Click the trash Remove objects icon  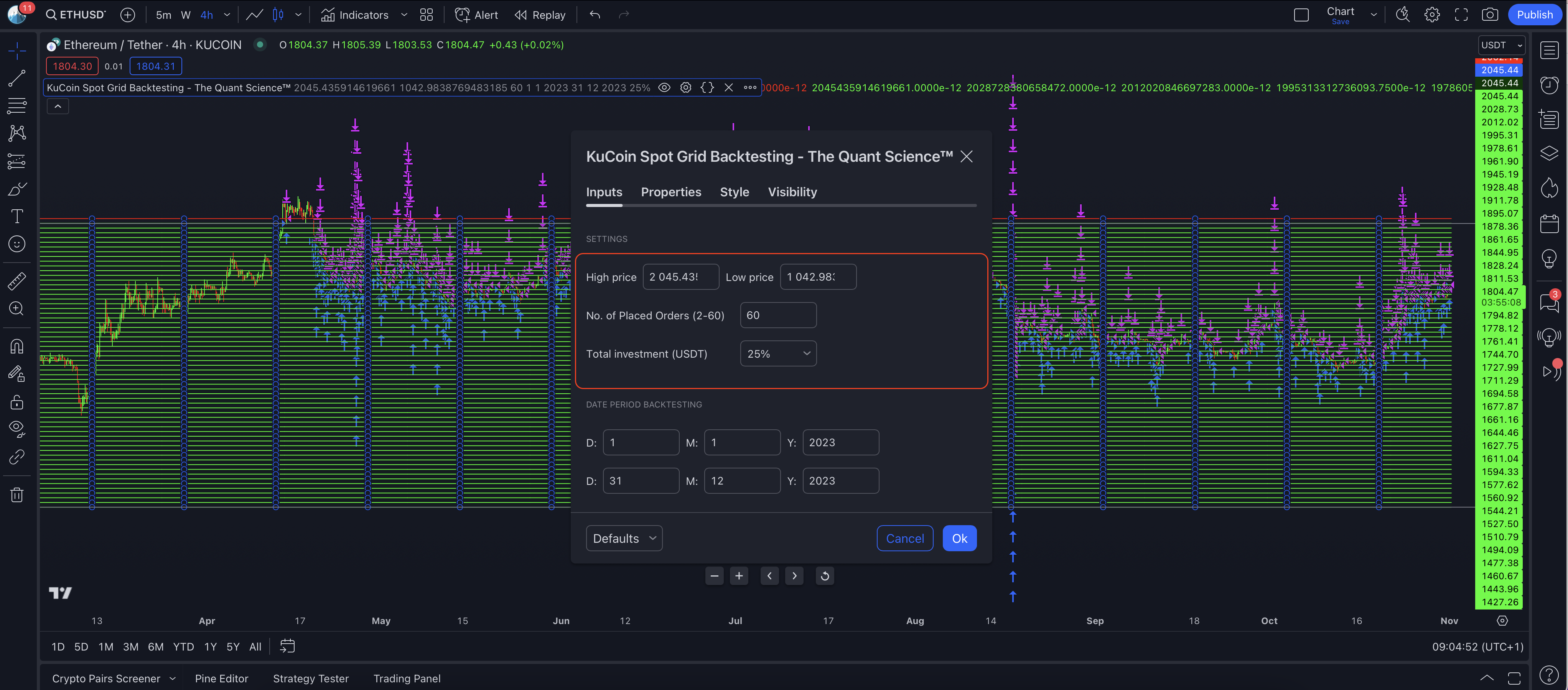[16, 495]
